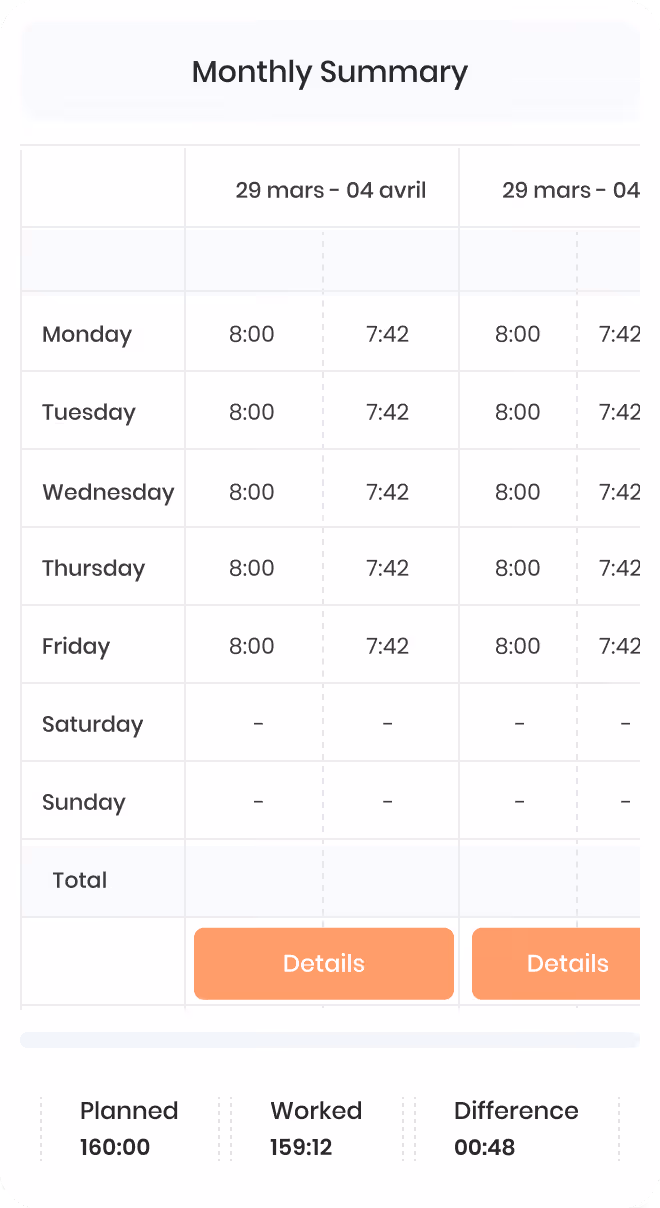Select the Friday row label
The image size is (660, 1208).
click(76, 646)
